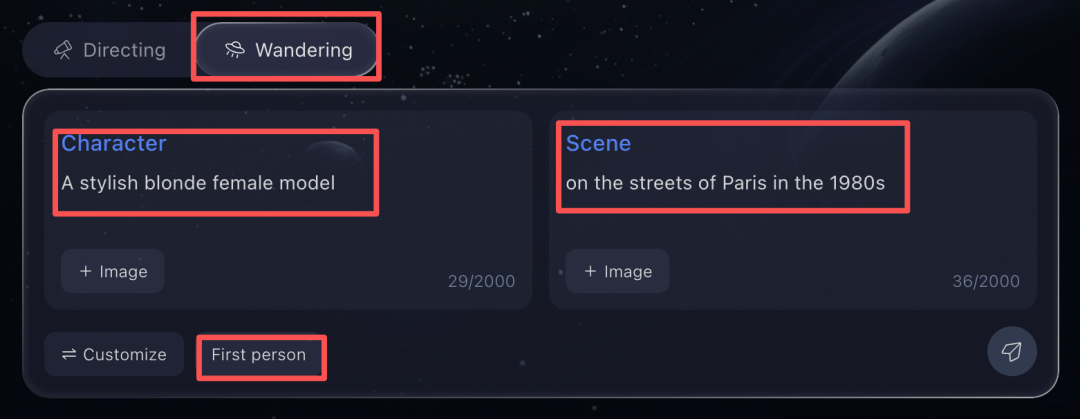Click the swap arrows icon on Customize

(x=69, y=354)
